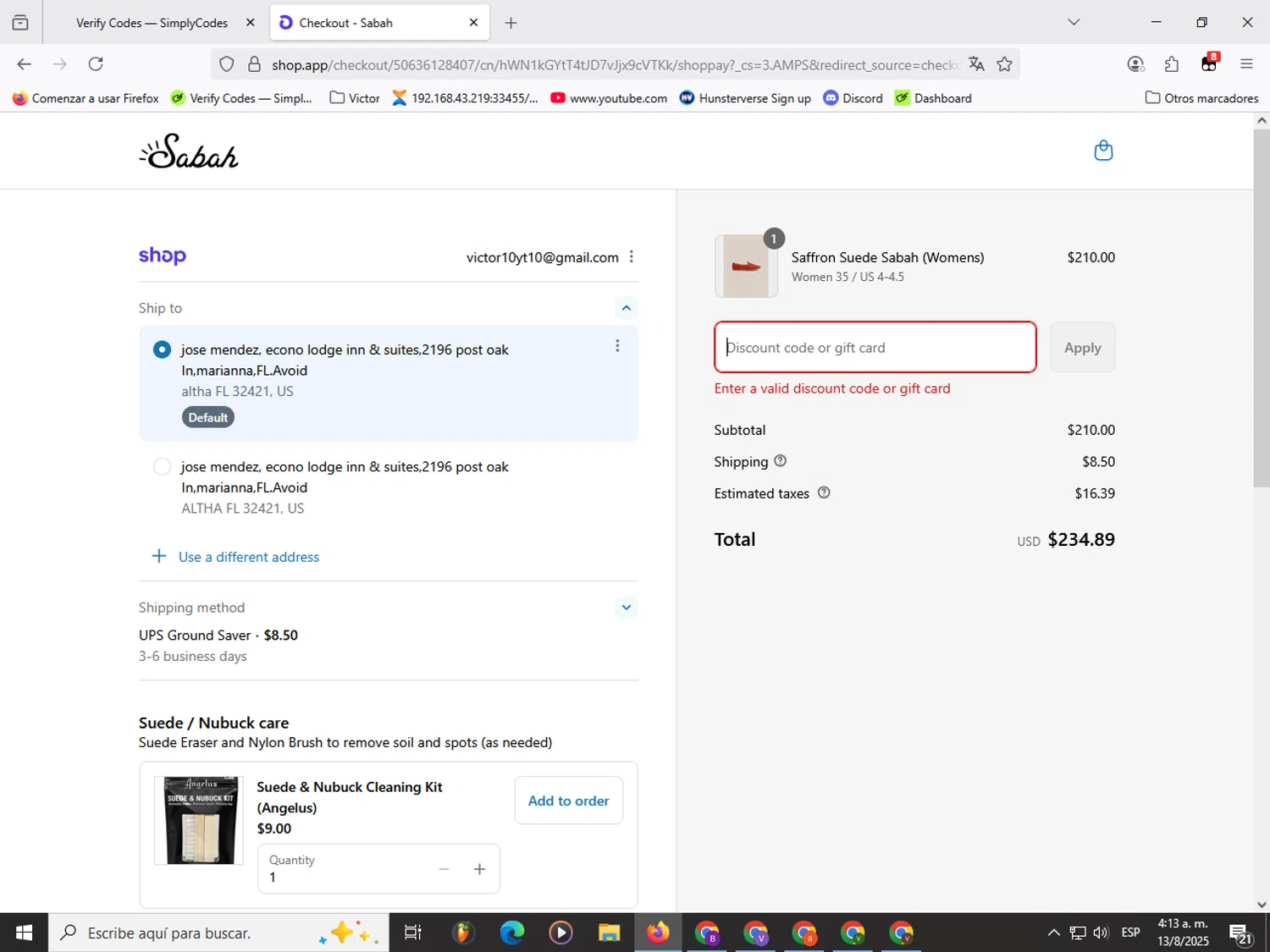Click Apply discount button
Screen dimensions: 1270x952
[1082, 347]
